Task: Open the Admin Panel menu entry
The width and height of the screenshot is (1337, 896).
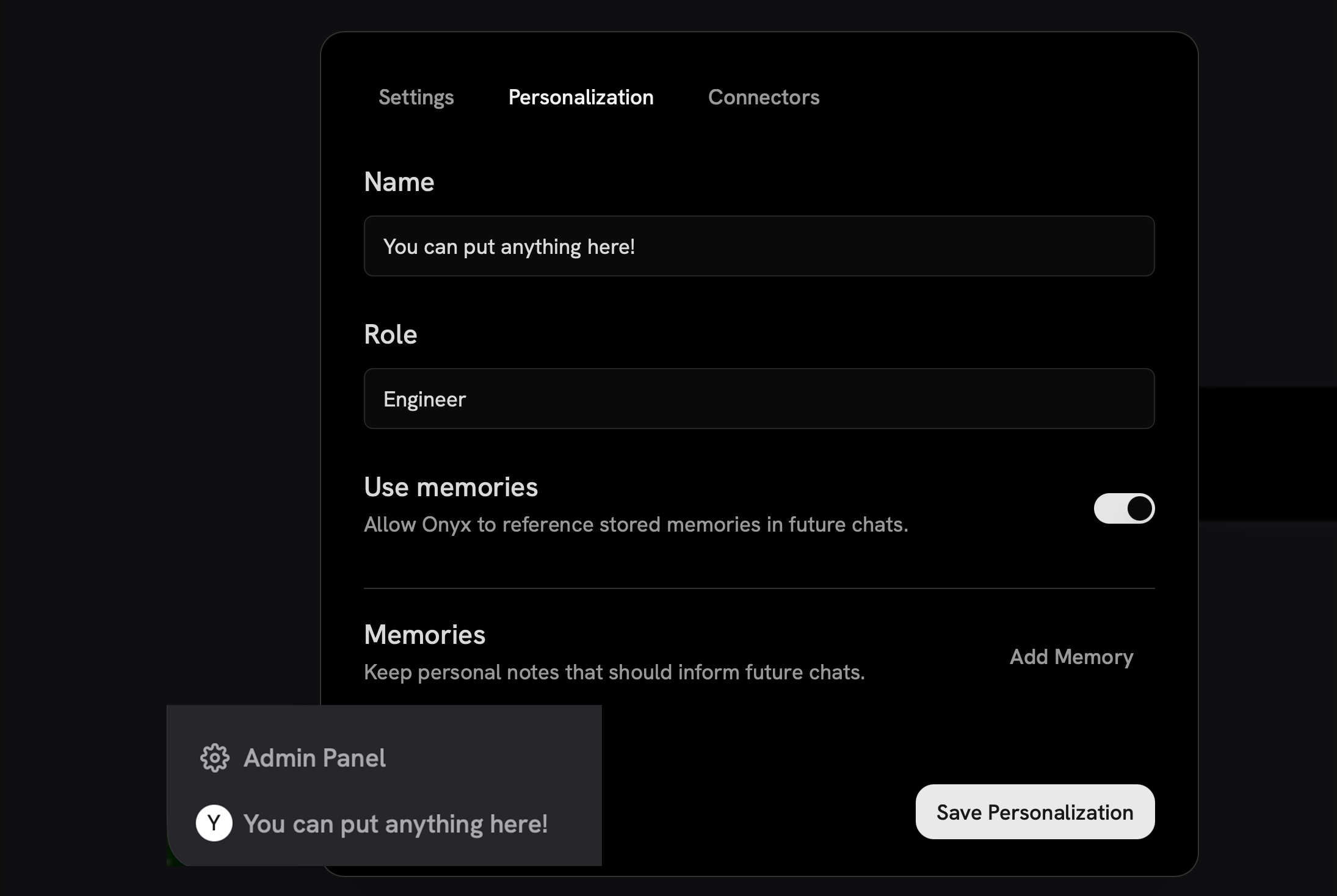Action: pos(314,758)
